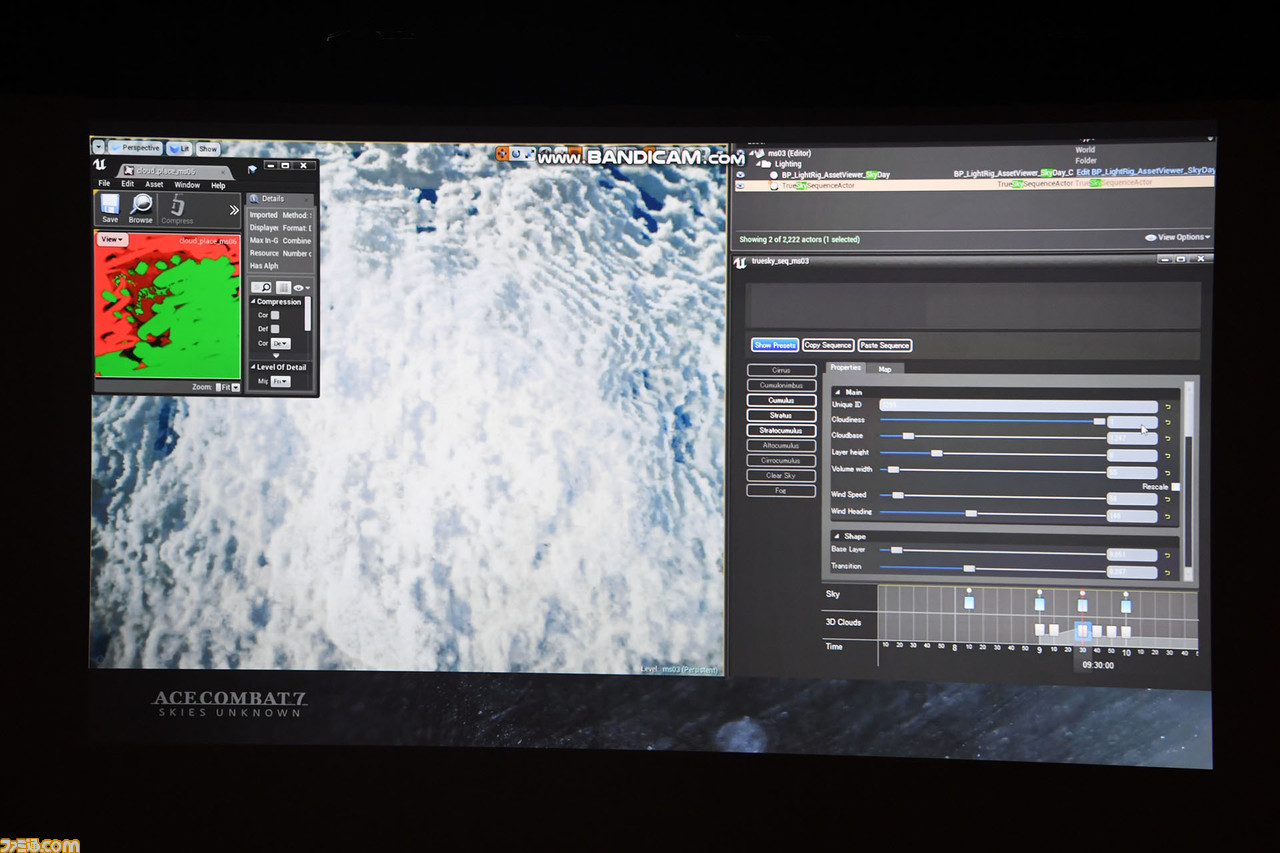Image resolution: width=1280 pixels, height=853 pixels.
Task: Toggle the first Compression checkbox
Action: click(x=275, y=315)
